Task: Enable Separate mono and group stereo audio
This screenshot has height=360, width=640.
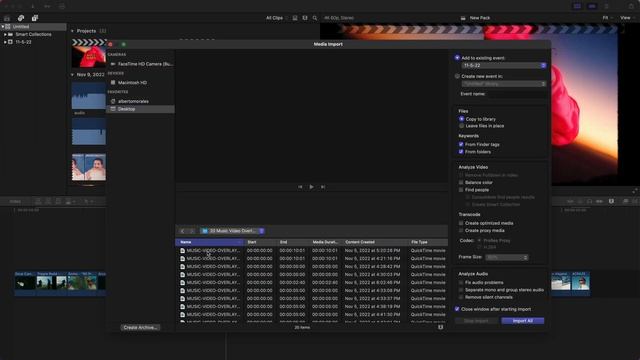Action: pos(461,290)
